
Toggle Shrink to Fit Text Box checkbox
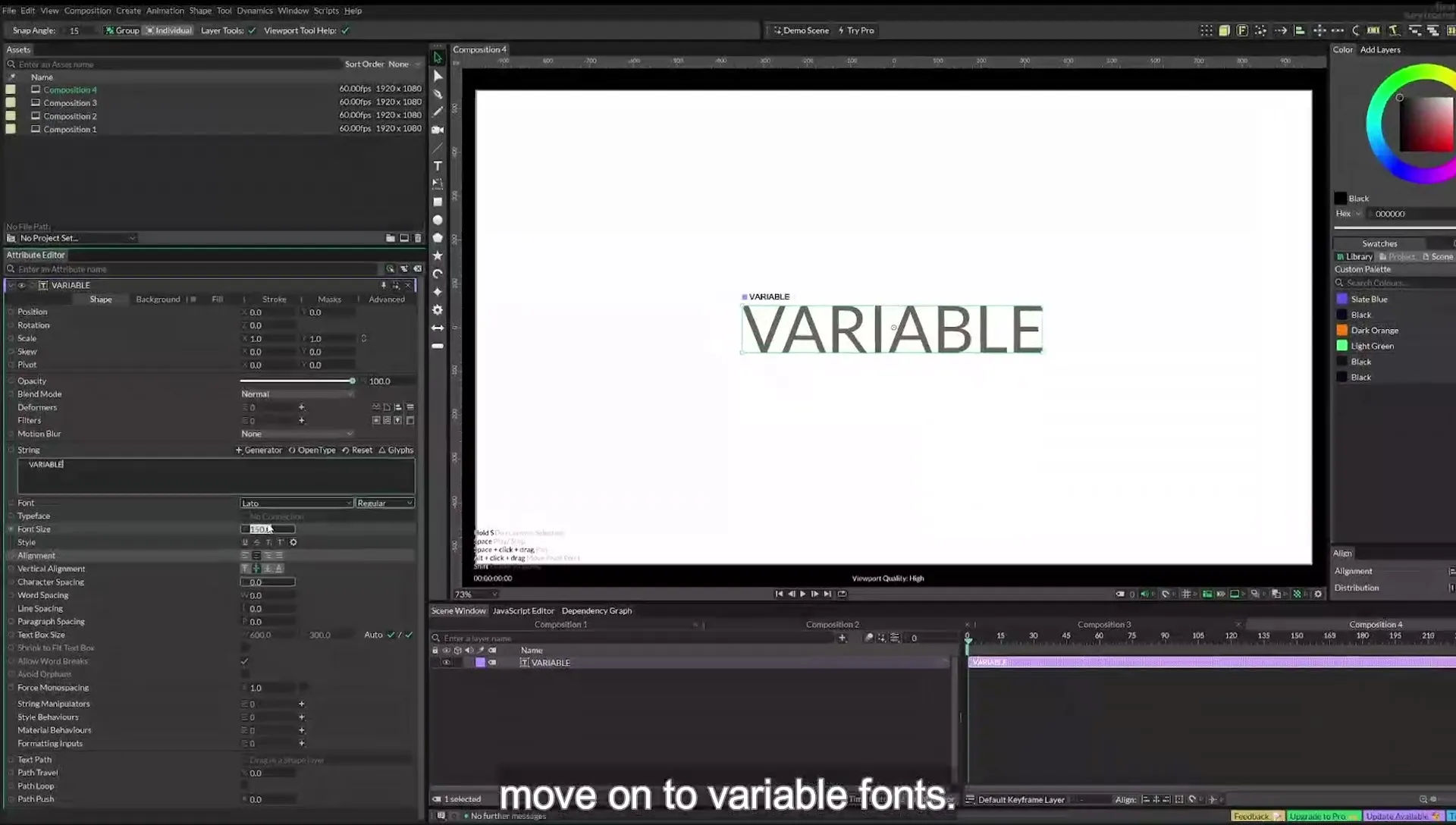(x=244, y=648)
